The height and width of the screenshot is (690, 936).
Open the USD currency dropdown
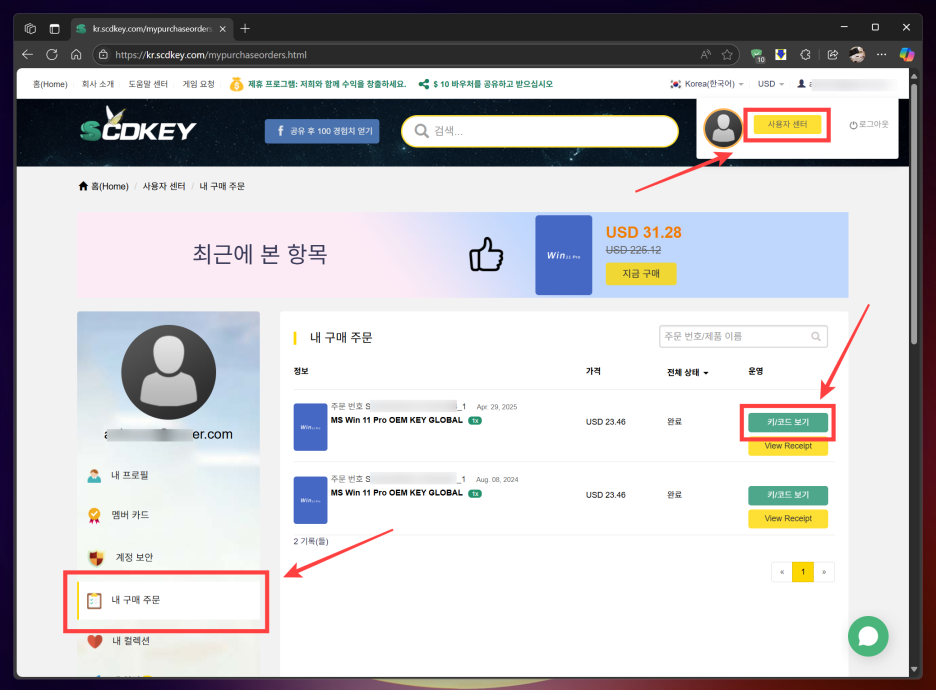coord(771,84)
